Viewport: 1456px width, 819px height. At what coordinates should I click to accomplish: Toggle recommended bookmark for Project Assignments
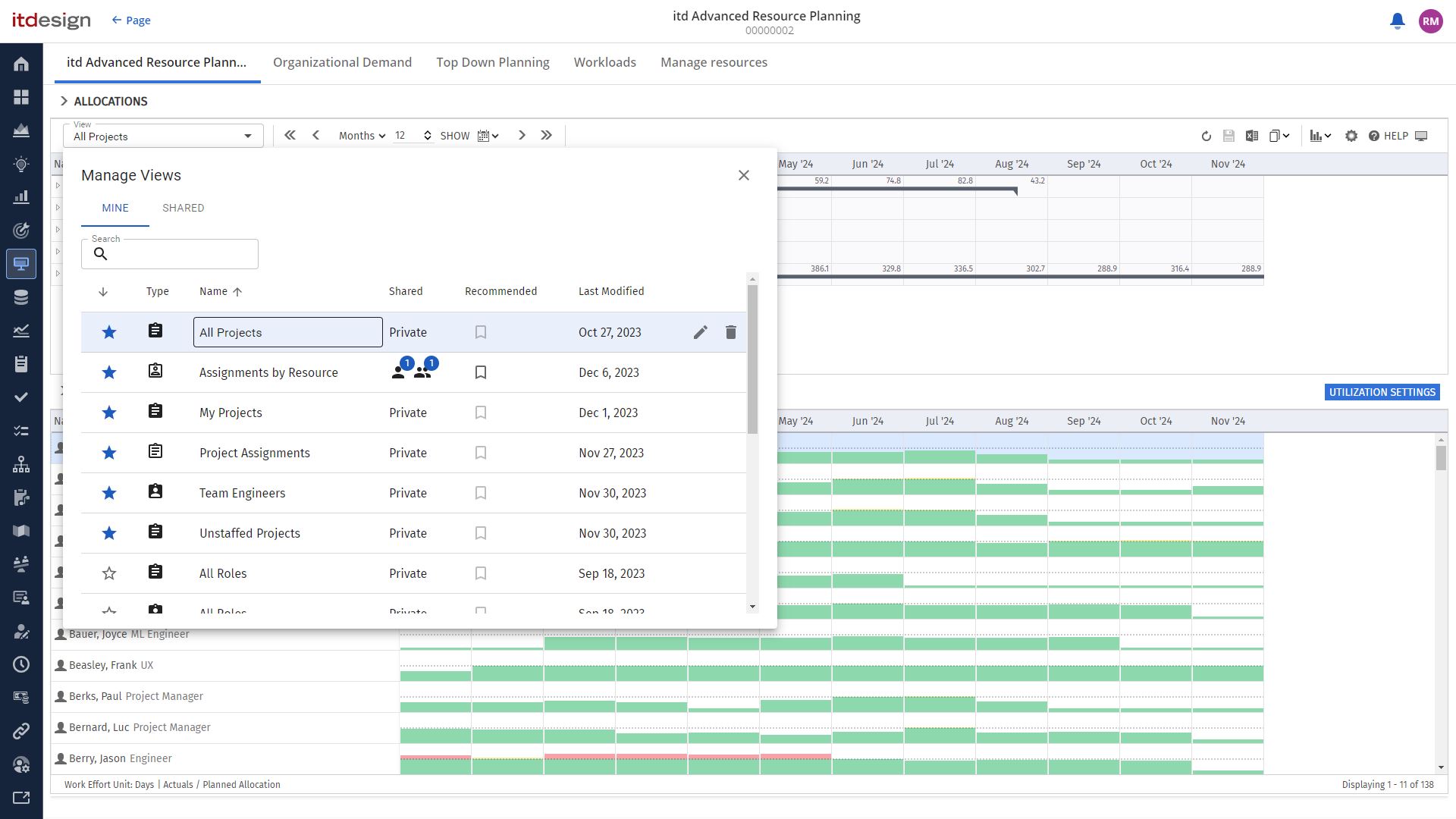pyautogui.click(x=481, y=453)
